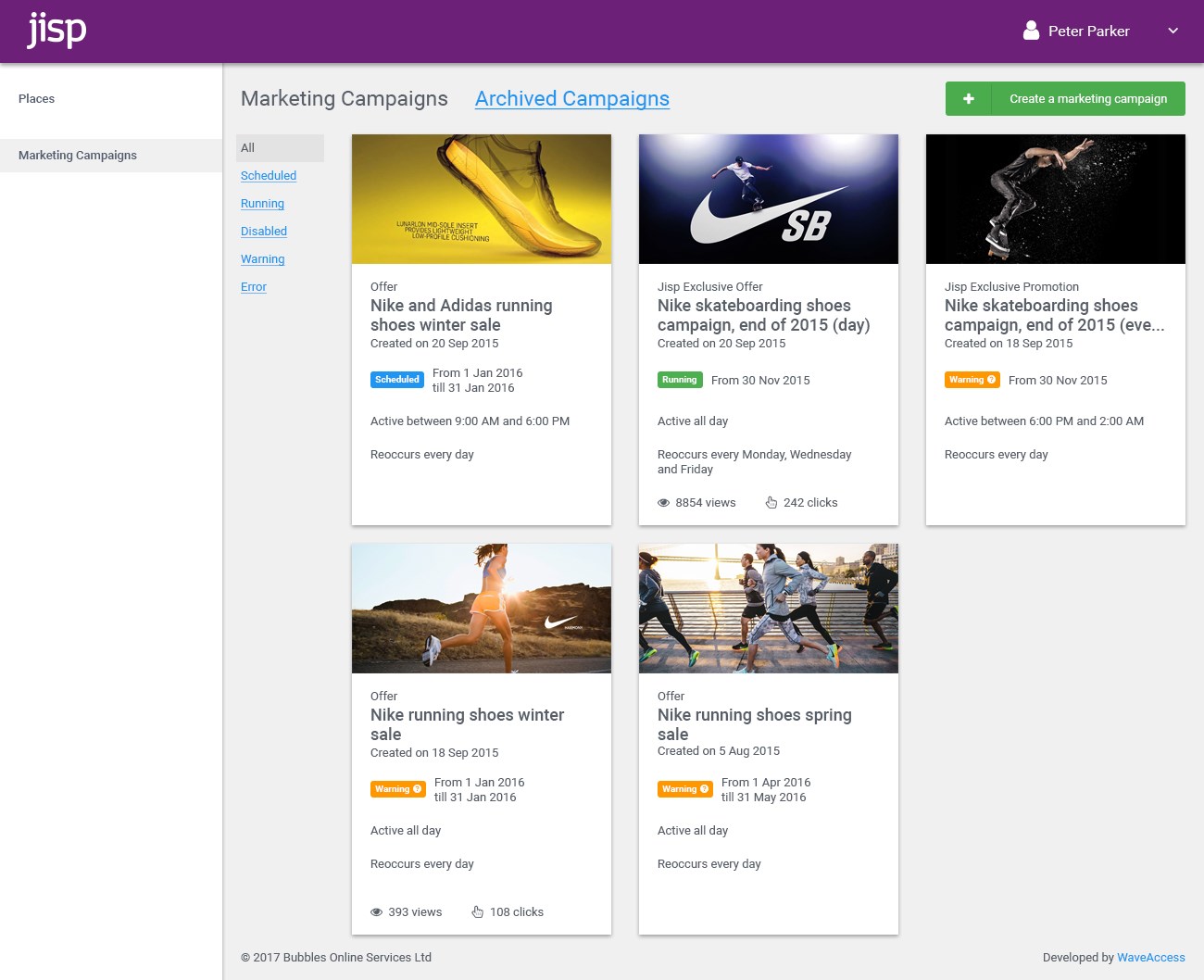Select the All filter
Viewport: 1204px width, 980px height.
280,148
